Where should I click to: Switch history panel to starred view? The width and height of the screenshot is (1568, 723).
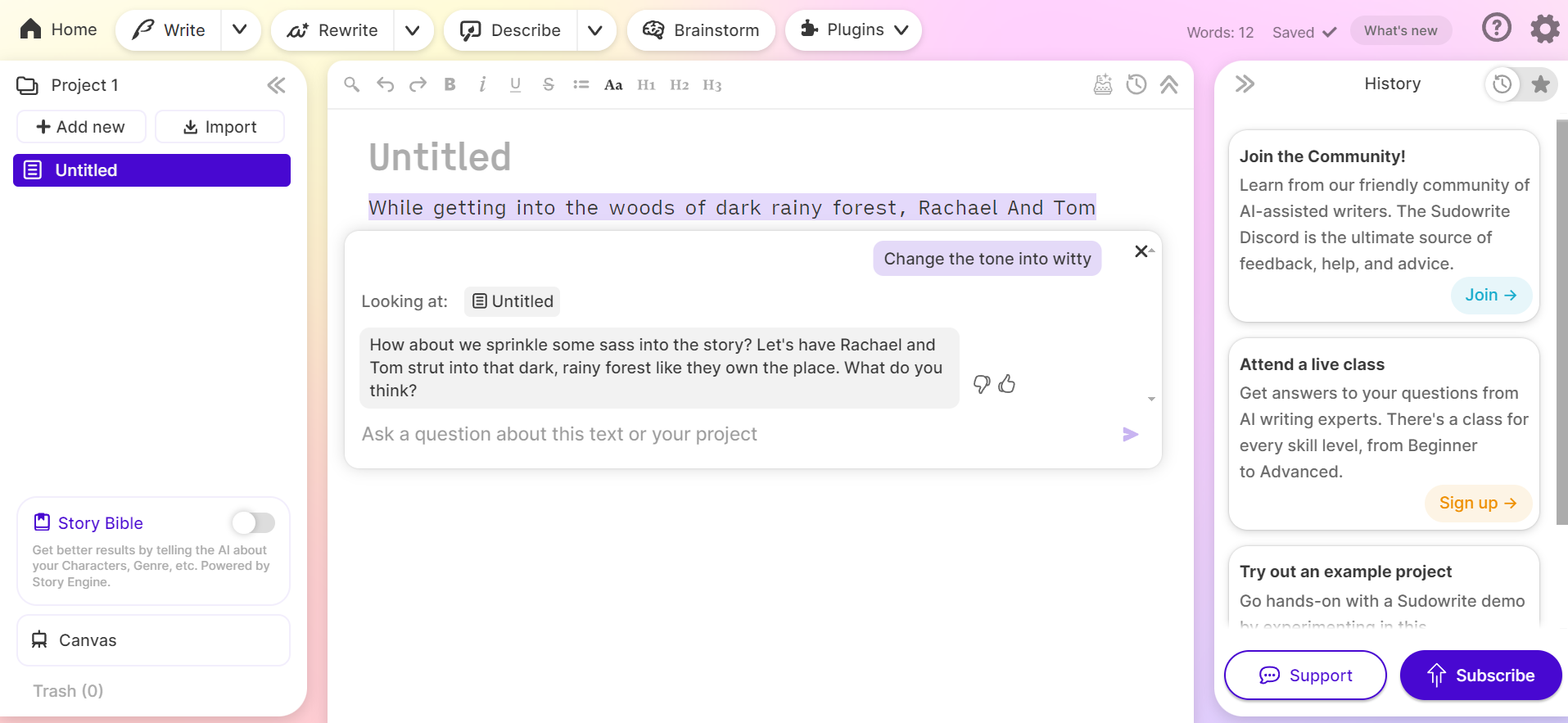(1540, 84)
